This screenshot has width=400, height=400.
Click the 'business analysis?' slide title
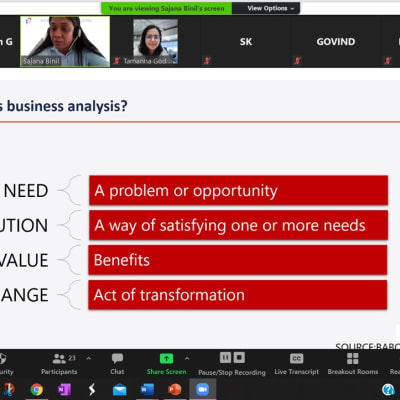pyautogui.click(x=67, y=106)
